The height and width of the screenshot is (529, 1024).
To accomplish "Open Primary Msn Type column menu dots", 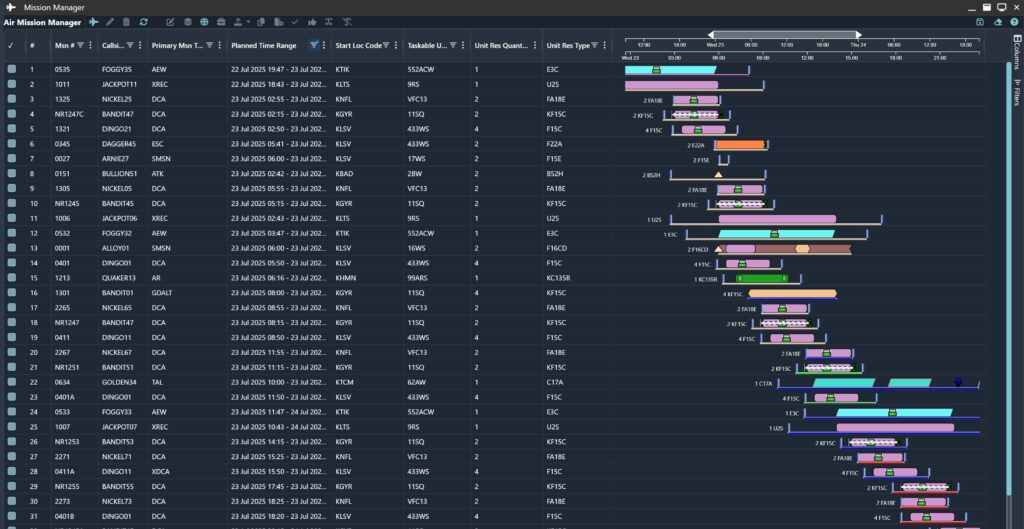I will pyautogui.click(x=219, y=46).
